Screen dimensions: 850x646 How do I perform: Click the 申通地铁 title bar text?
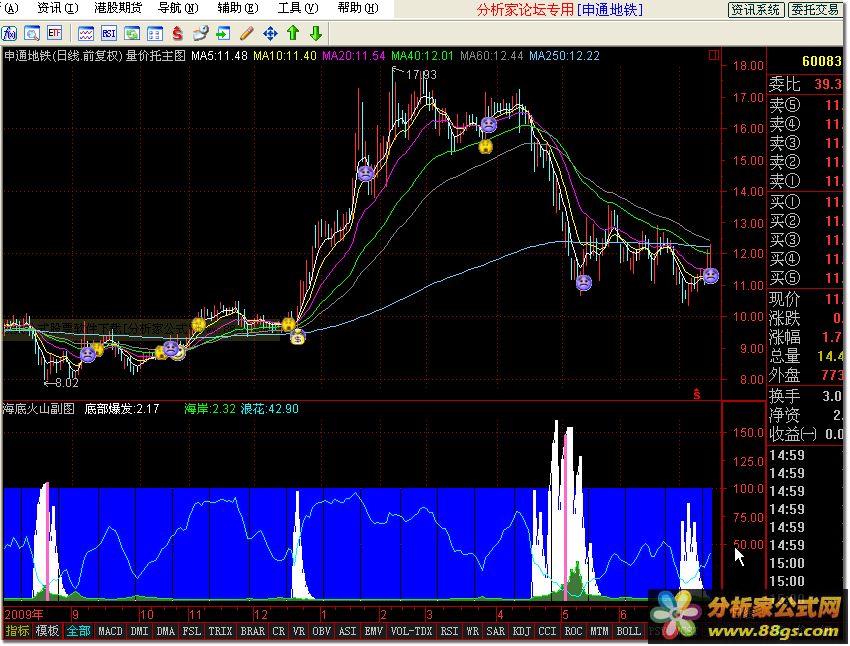(610, 9)
